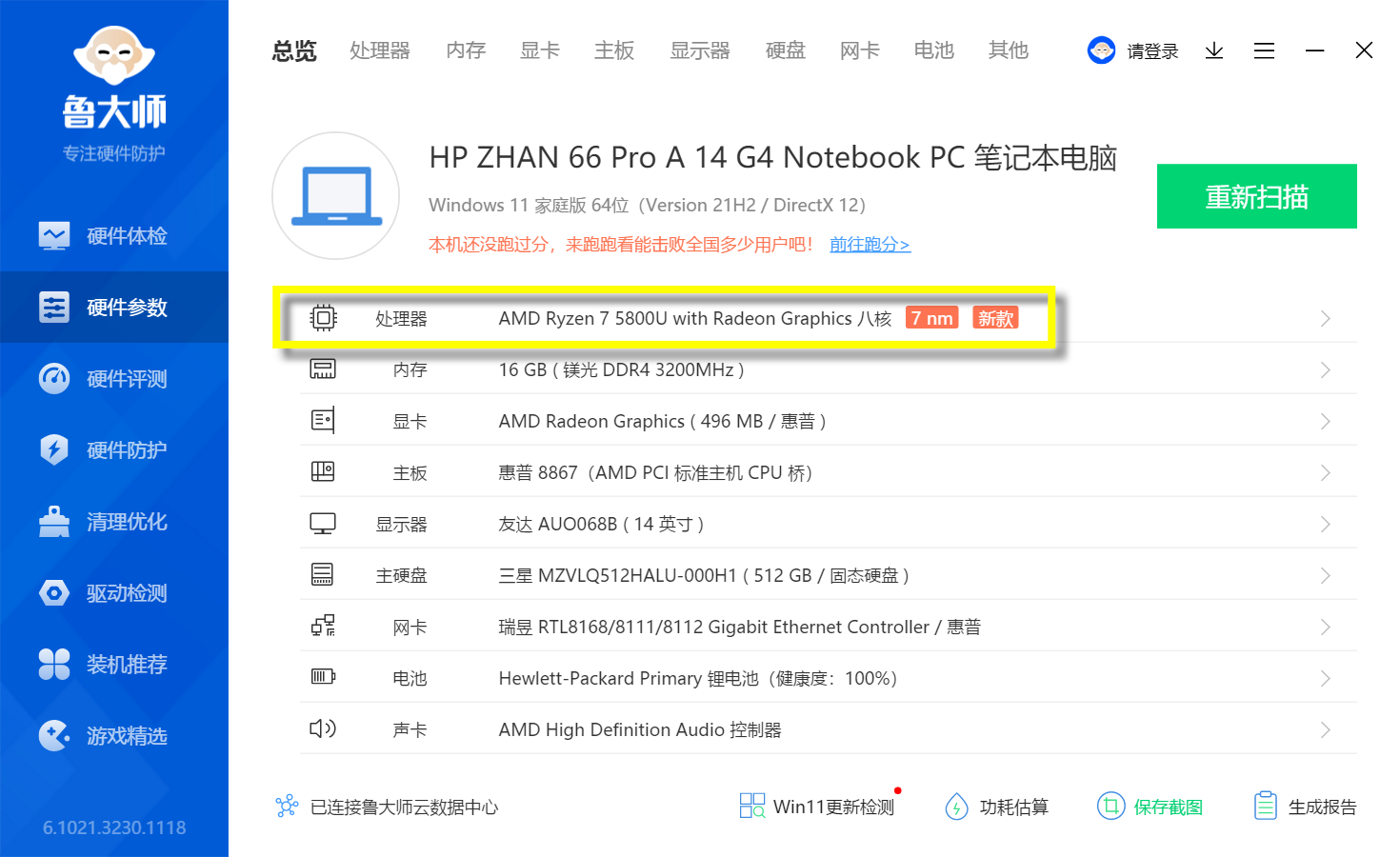Click the 网卡 network icon

pyautogui.click(x=323, y=626)
